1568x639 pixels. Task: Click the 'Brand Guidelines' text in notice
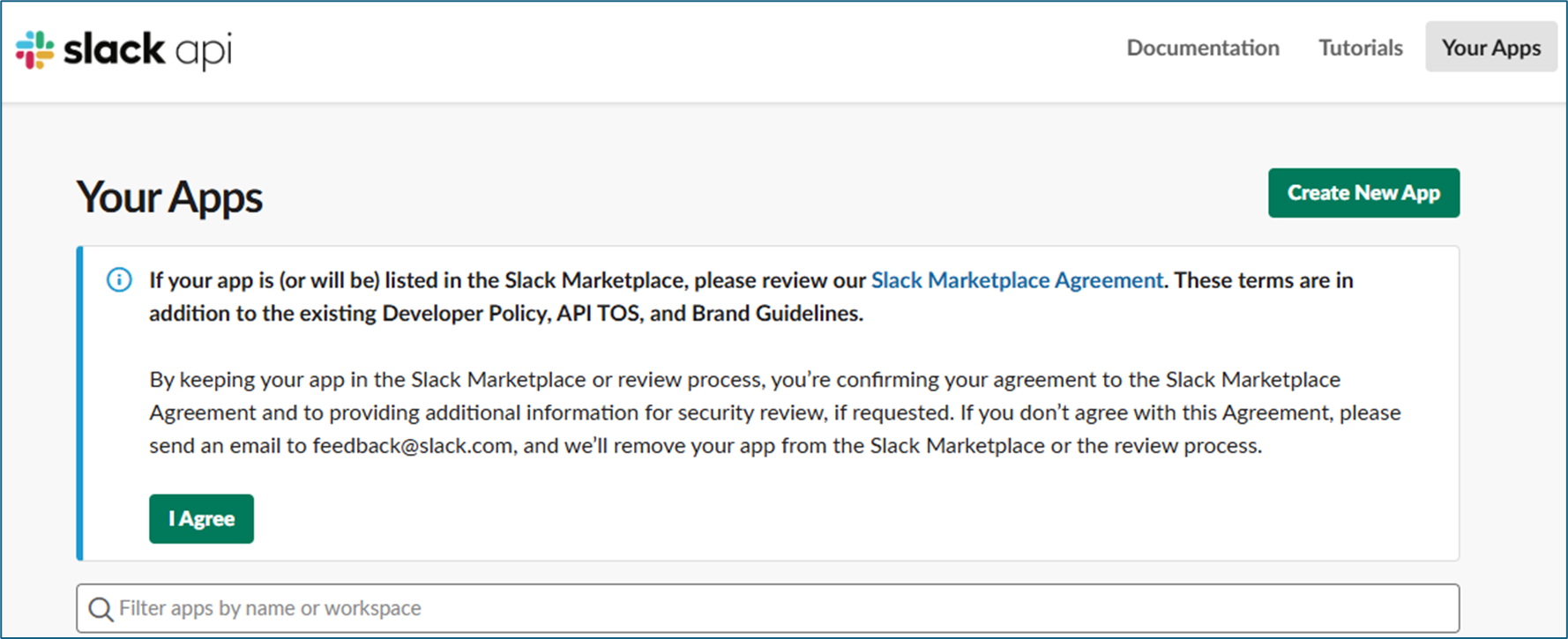tap(776, 314)
